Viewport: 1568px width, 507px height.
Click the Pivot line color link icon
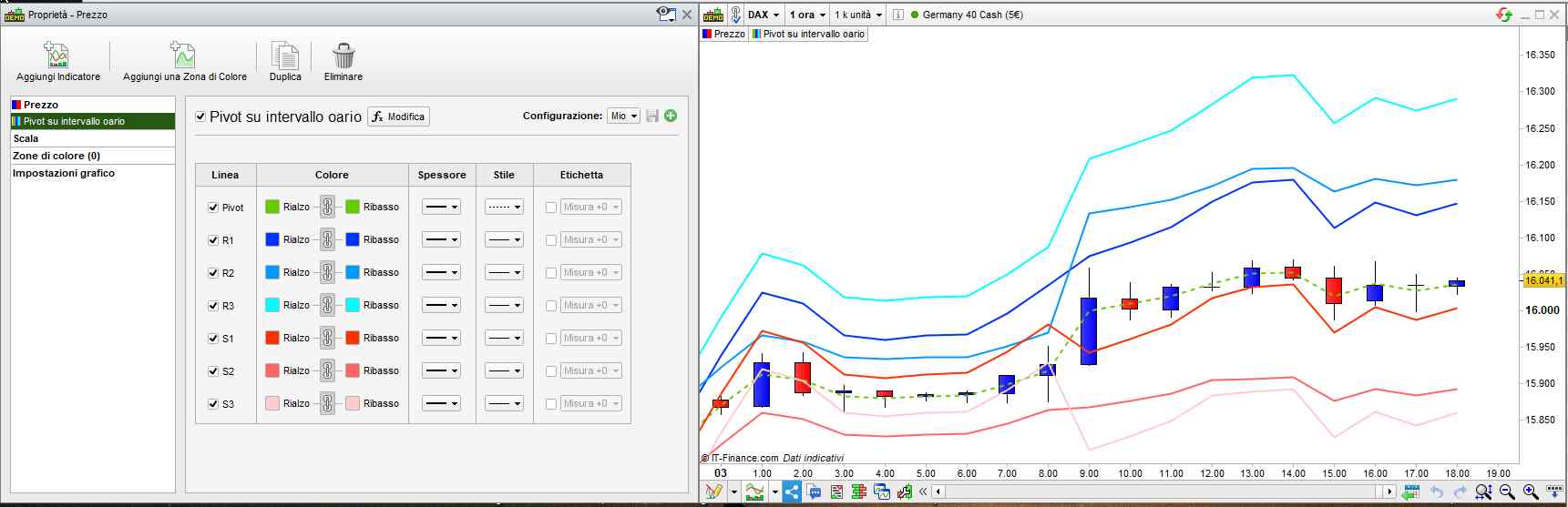327,207
